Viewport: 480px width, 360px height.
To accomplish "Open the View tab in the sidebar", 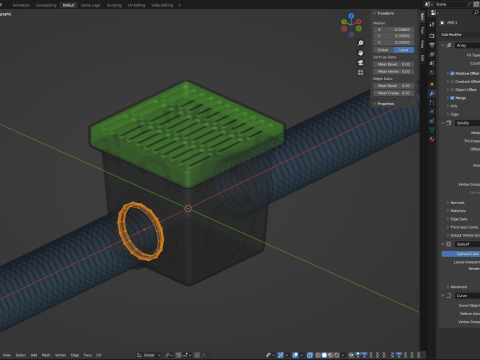I will pos(422,44).
